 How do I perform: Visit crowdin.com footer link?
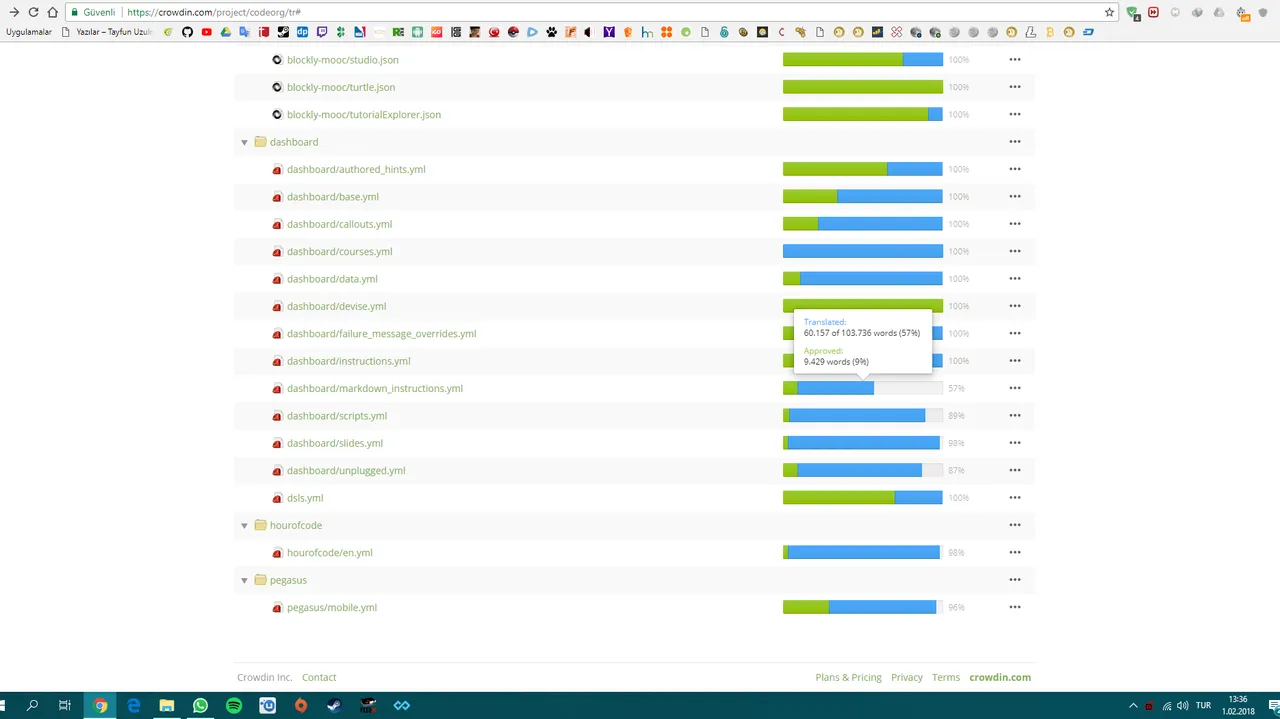pyautogui.click(x=1000, y=677)
